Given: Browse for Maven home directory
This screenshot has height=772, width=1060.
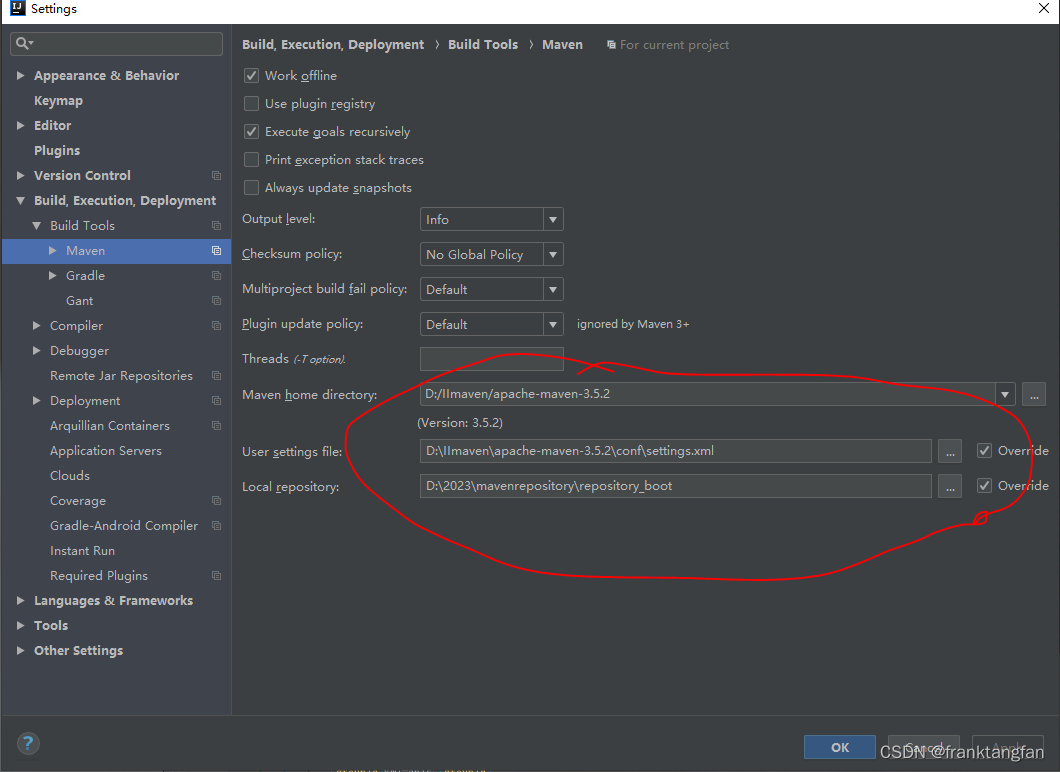Looking at the screenshot, I should pos(1034,394).
